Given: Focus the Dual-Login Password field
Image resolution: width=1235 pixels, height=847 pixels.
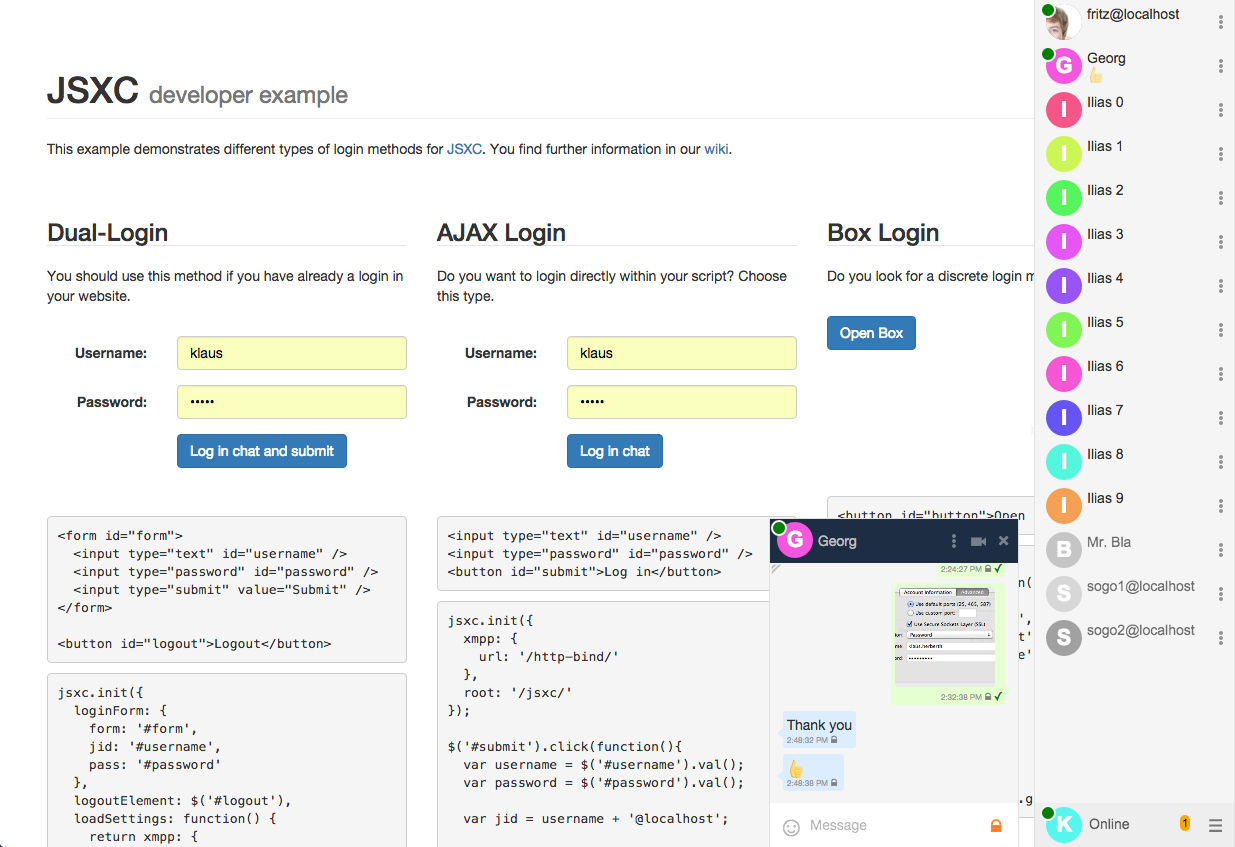Looking at the screenshot, I should pos(292,402).
